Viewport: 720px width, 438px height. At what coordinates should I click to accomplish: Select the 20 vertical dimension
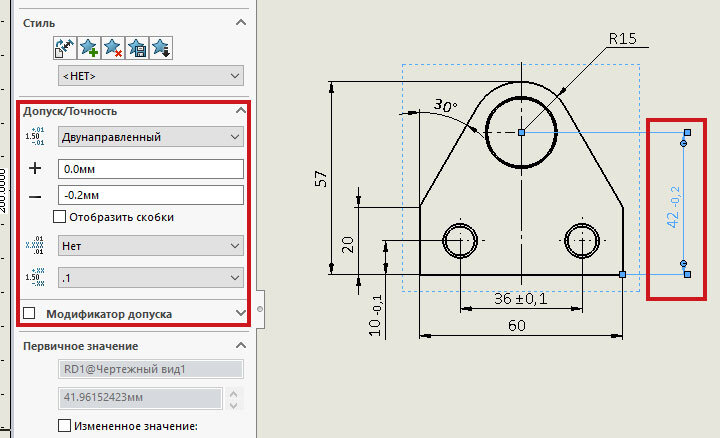(x=348, y=245)
